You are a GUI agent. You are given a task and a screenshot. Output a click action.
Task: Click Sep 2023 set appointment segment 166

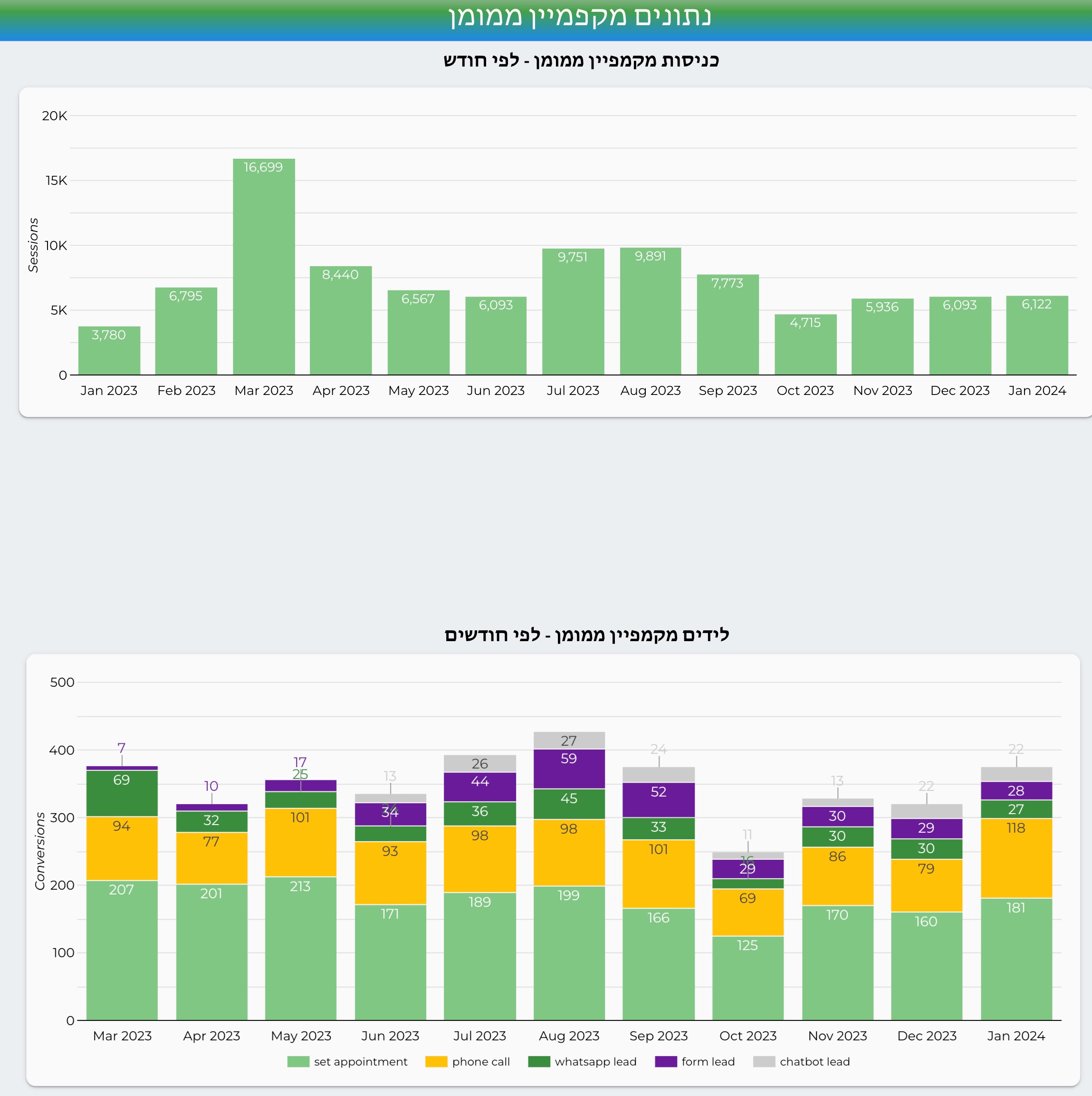click(659, 964)
